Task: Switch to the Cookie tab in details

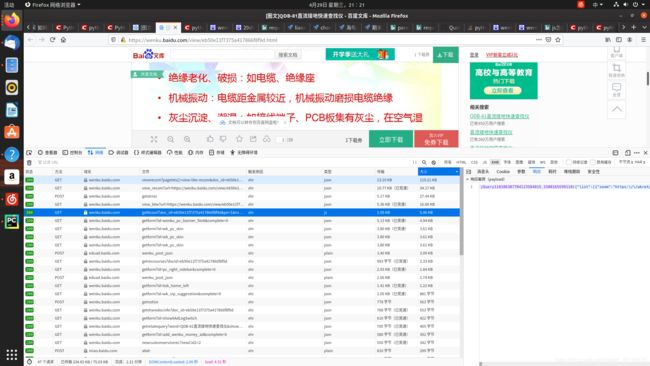Action: [x=503, y=172]
